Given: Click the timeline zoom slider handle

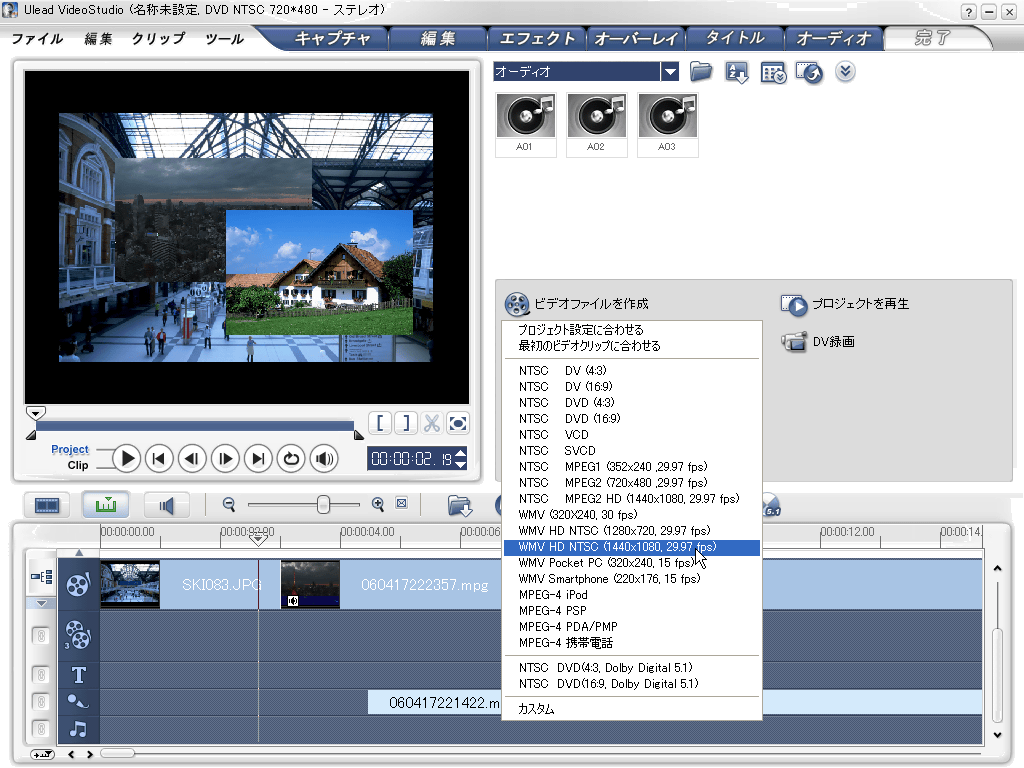Looking at the screenshot, I should (323, 504).
